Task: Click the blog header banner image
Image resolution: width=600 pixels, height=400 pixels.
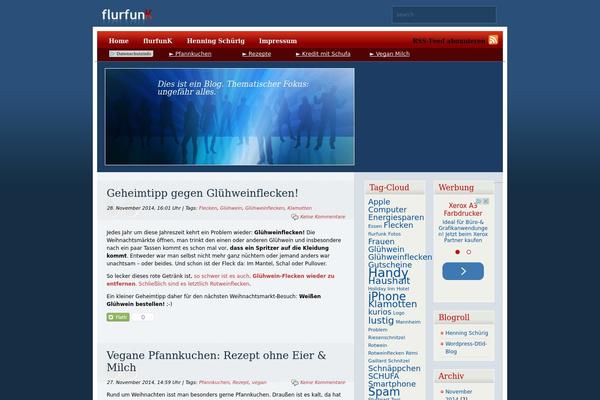Action: 230,117
